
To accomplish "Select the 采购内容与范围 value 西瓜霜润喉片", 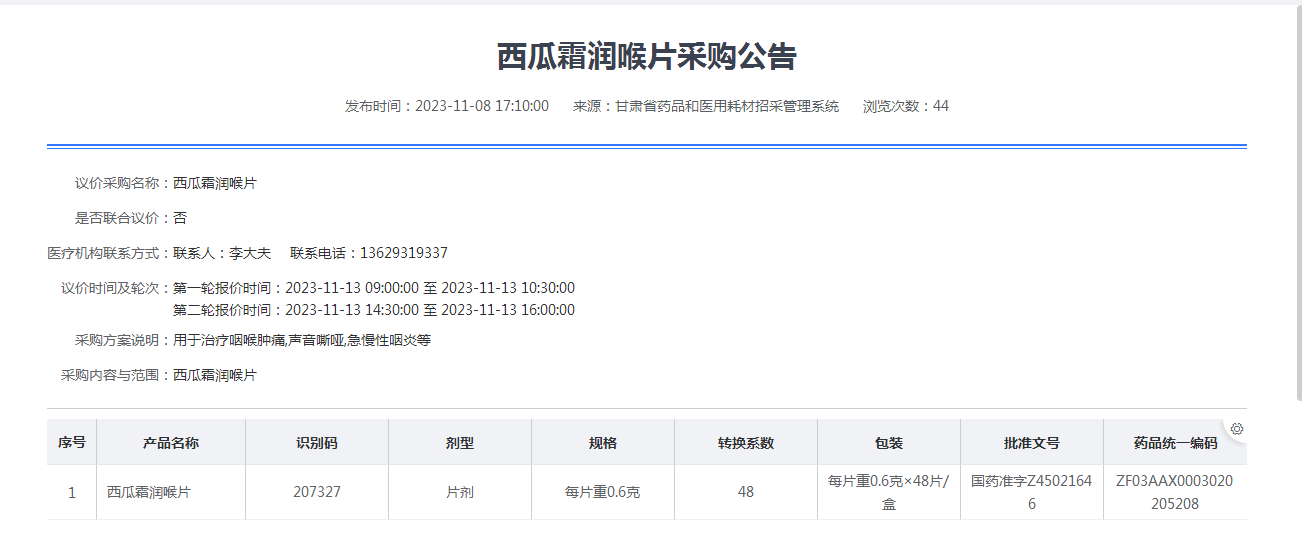I will click(215, 375).
